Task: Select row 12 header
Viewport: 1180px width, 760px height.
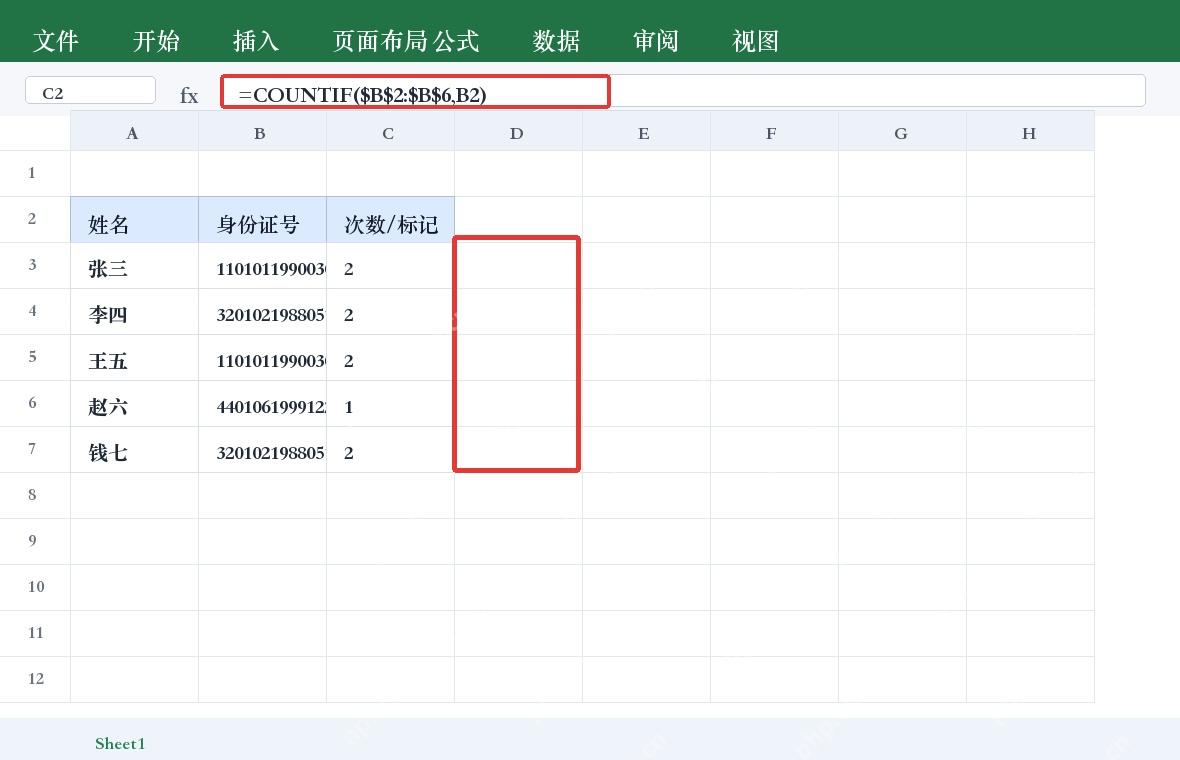Action: pos(35,678)
